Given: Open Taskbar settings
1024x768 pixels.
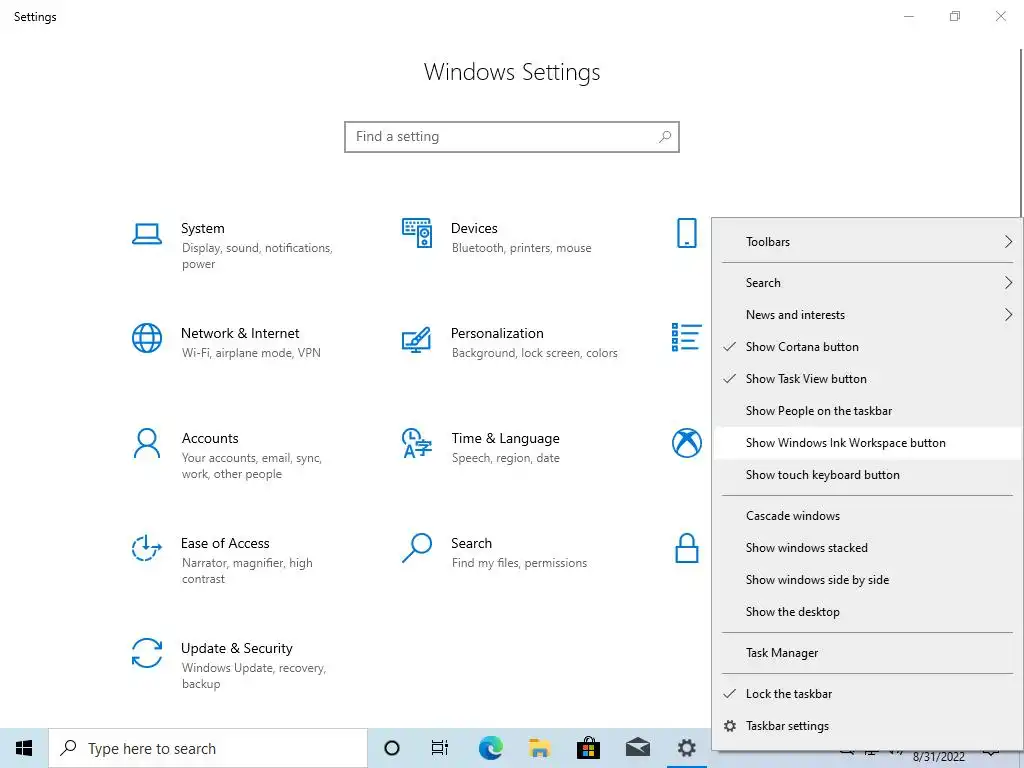Looking at the screenshot, I should click(867, 726).
